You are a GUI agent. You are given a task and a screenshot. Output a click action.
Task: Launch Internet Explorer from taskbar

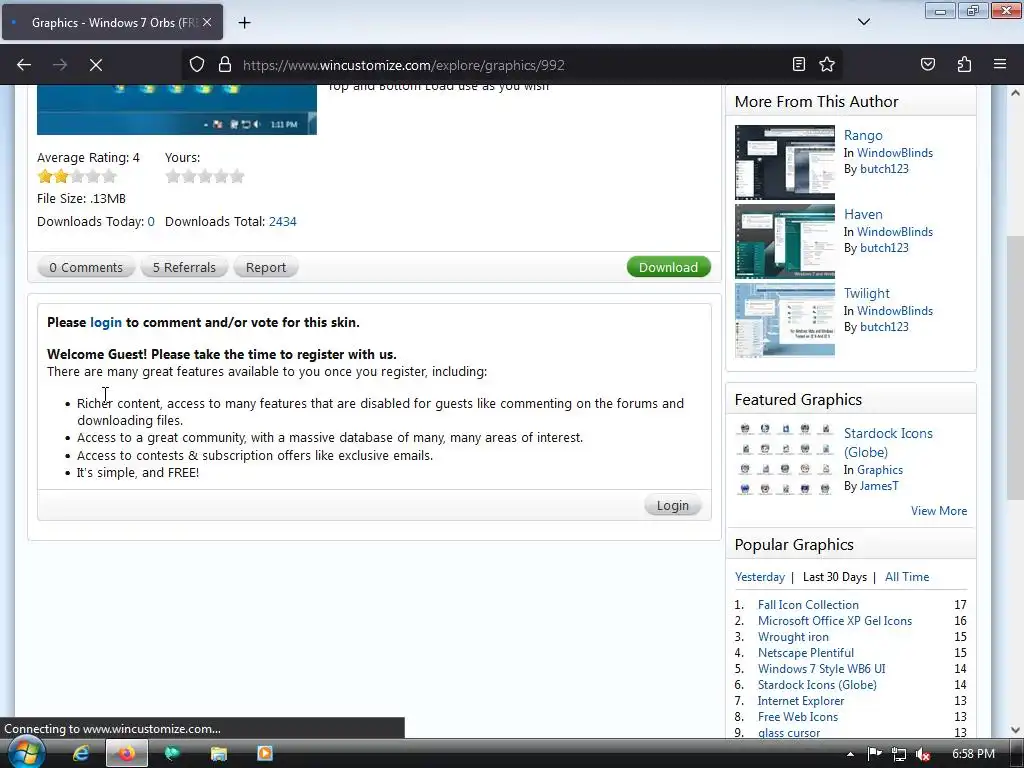(81, 754)
